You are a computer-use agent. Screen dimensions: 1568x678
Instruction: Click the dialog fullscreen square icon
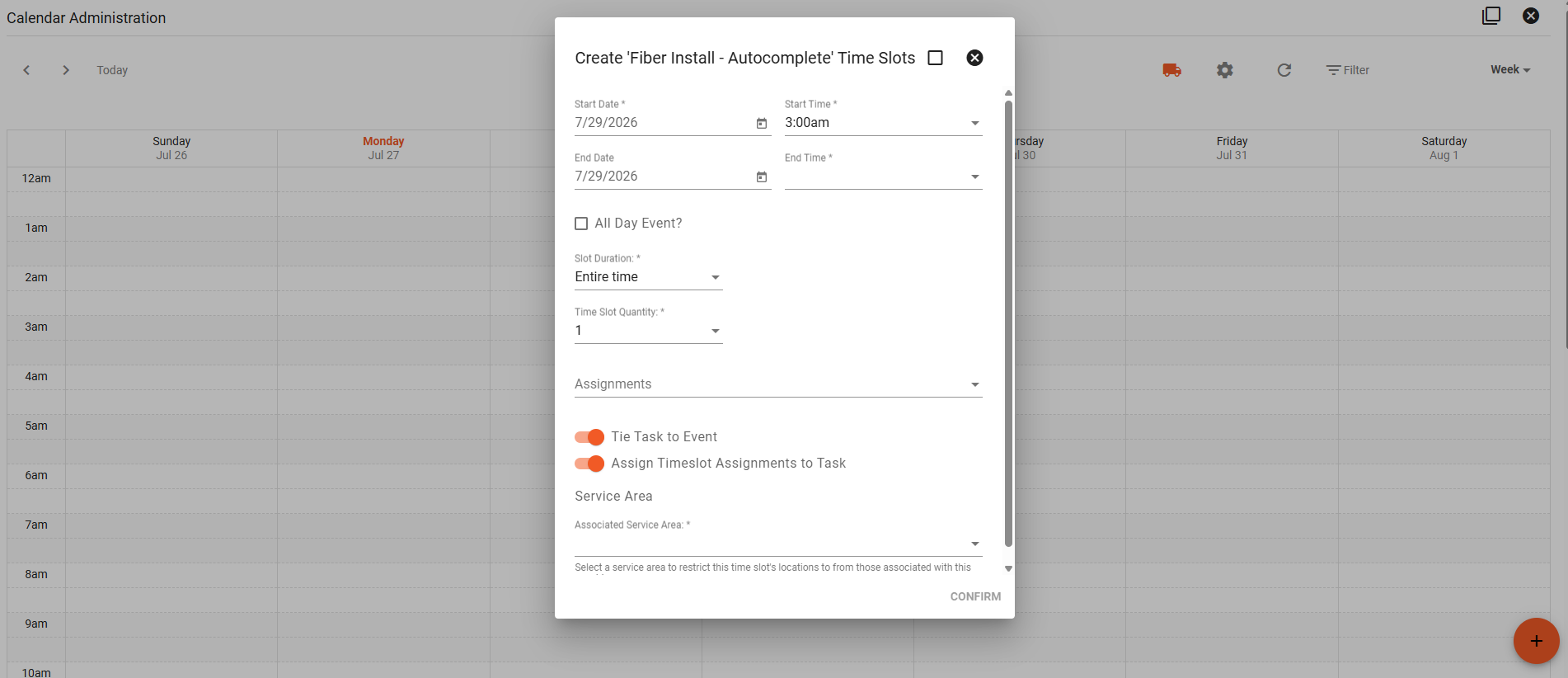(x=936, y=58)
